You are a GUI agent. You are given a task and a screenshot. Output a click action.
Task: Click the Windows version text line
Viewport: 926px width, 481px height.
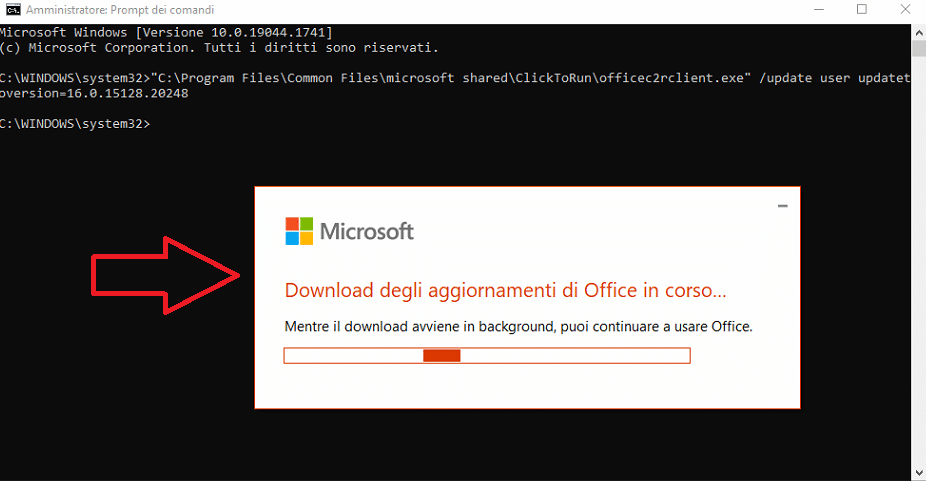(x=166, y=32)
